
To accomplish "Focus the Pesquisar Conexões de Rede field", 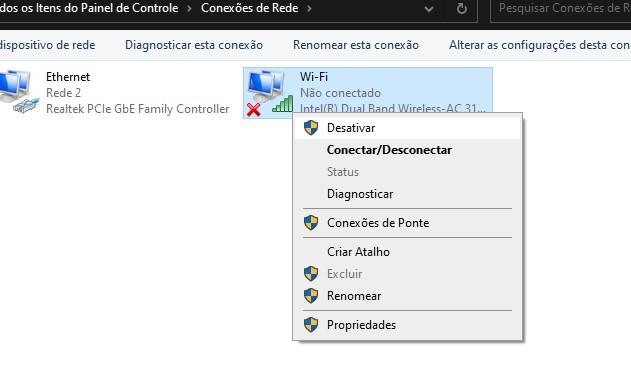I will pos(561,9).
